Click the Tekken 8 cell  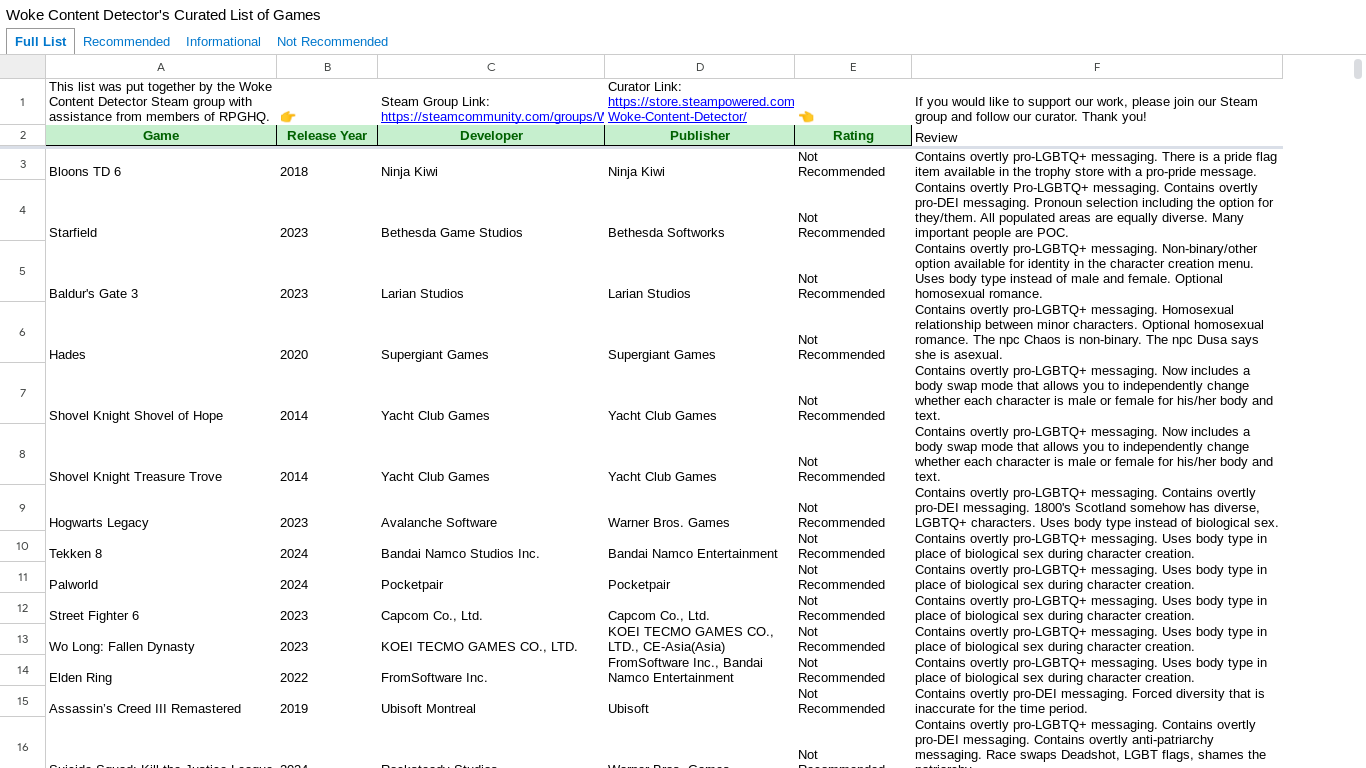(x=161, y=546)
